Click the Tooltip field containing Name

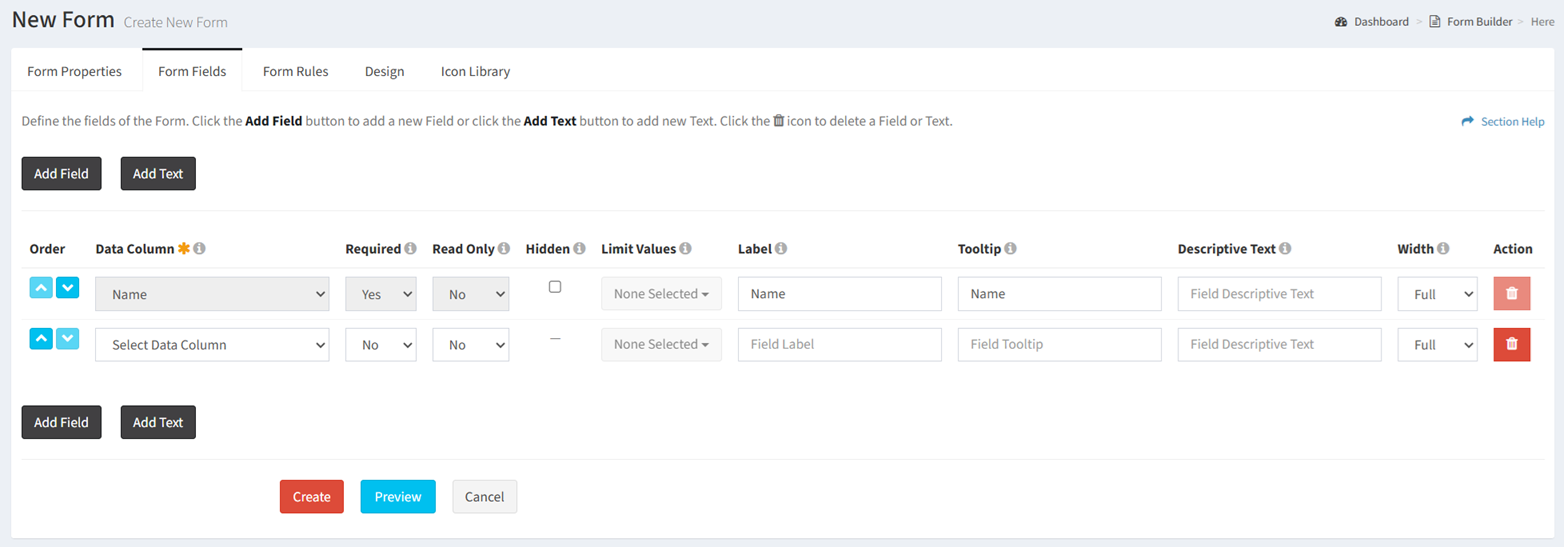click(1060, 294)
